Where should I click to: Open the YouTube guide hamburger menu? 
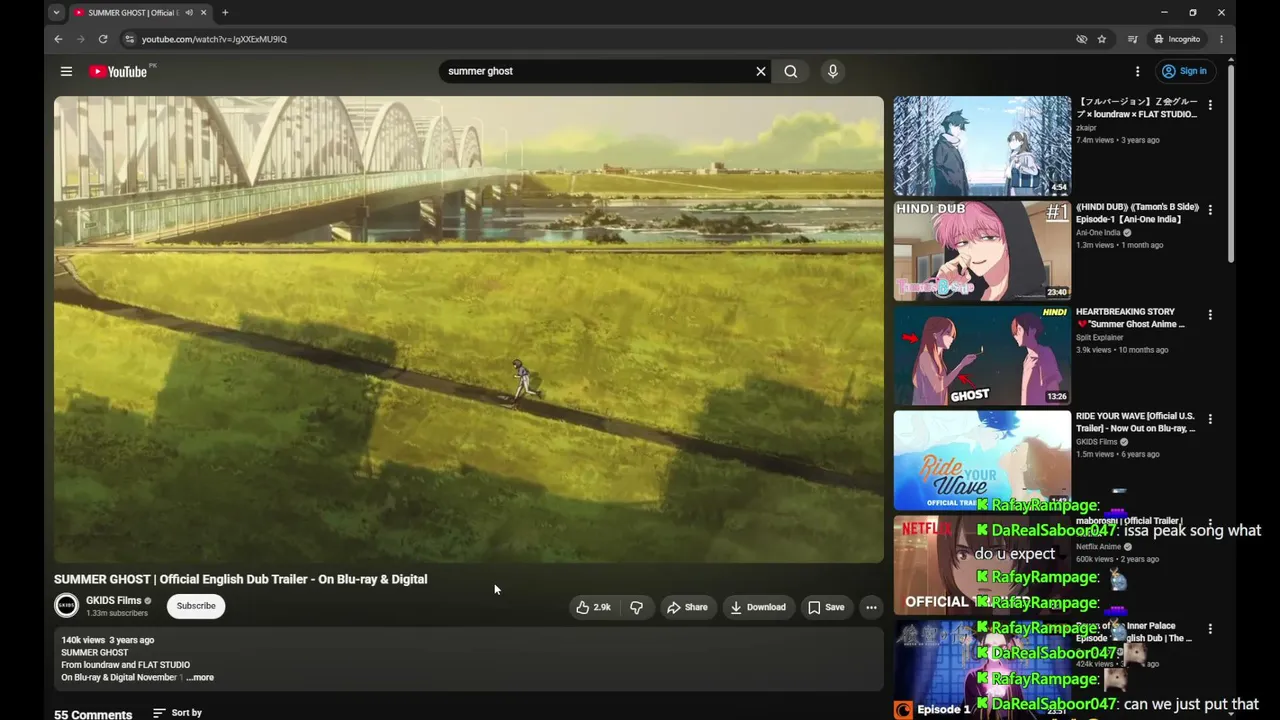tap(66, 71)
